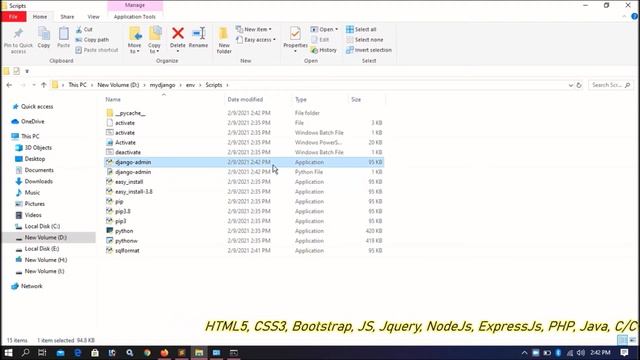
Task: Click the taskbar search icon
Action: (25, 353)
